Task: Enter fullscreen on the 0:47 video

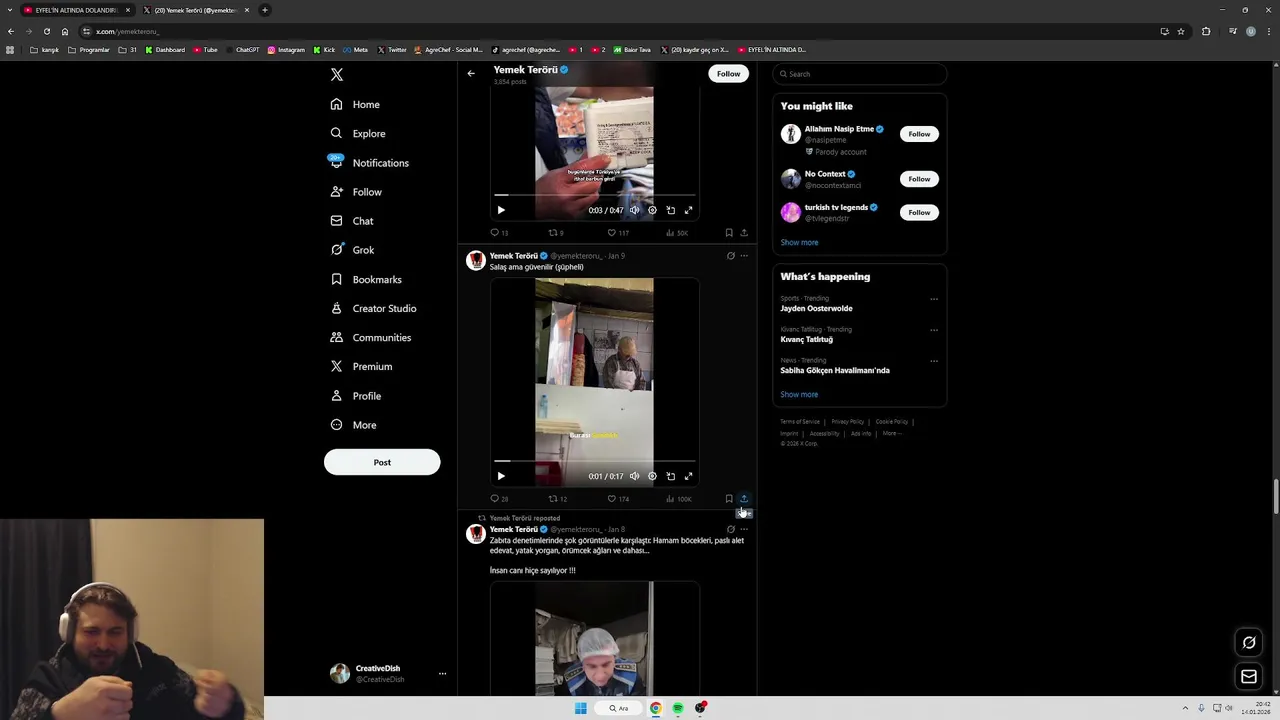Action: (688, 210)
